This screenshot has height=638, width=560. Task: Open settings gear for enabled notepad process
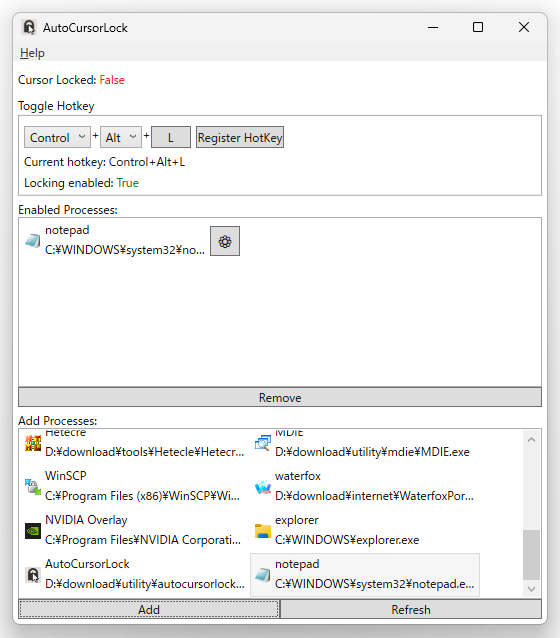coord(225,241)
